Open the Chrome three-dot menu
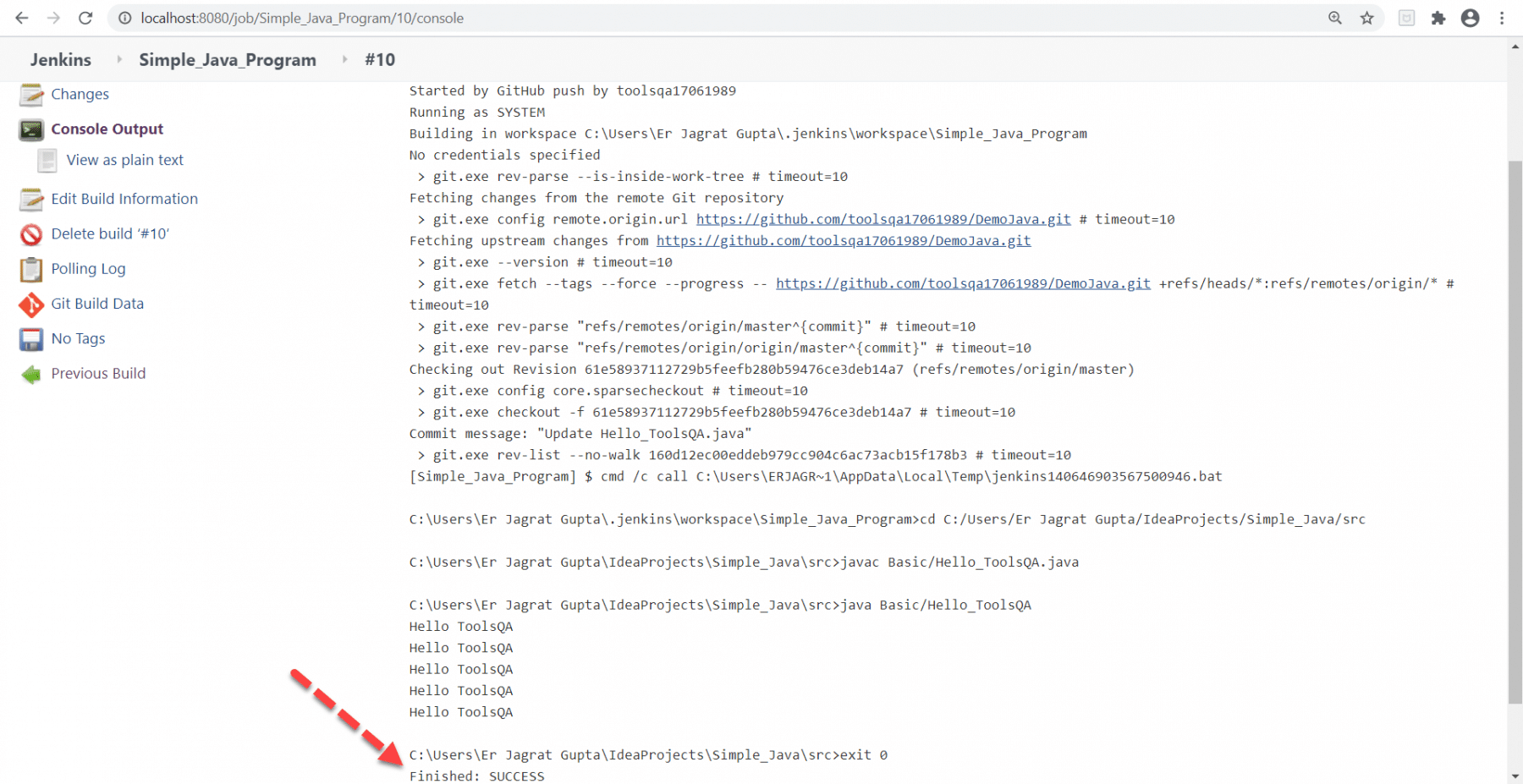Viewport: 1523px width, 784px height. pos(1502,18)
